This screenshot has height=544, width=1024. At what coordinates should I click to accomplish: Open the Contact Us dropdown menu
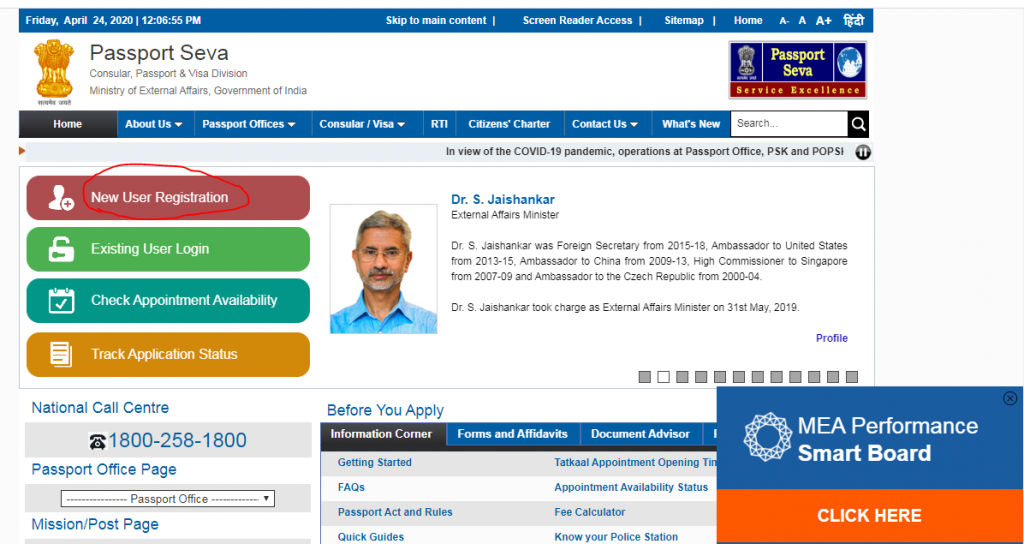pos(607,124)
